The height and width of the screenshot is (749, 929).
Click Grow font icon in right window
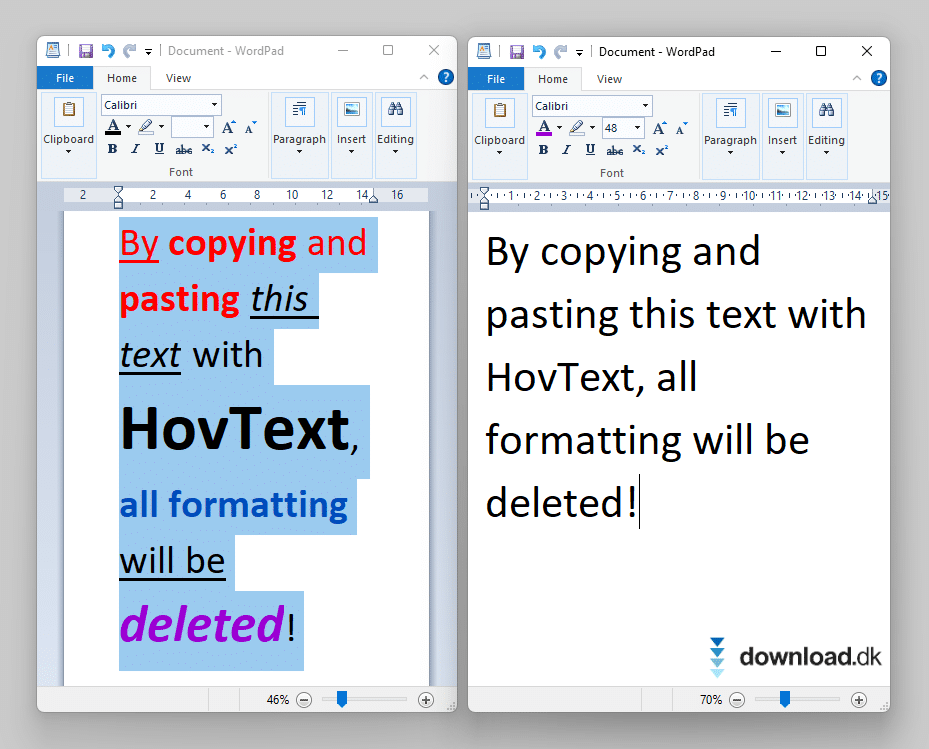point(659,129)
